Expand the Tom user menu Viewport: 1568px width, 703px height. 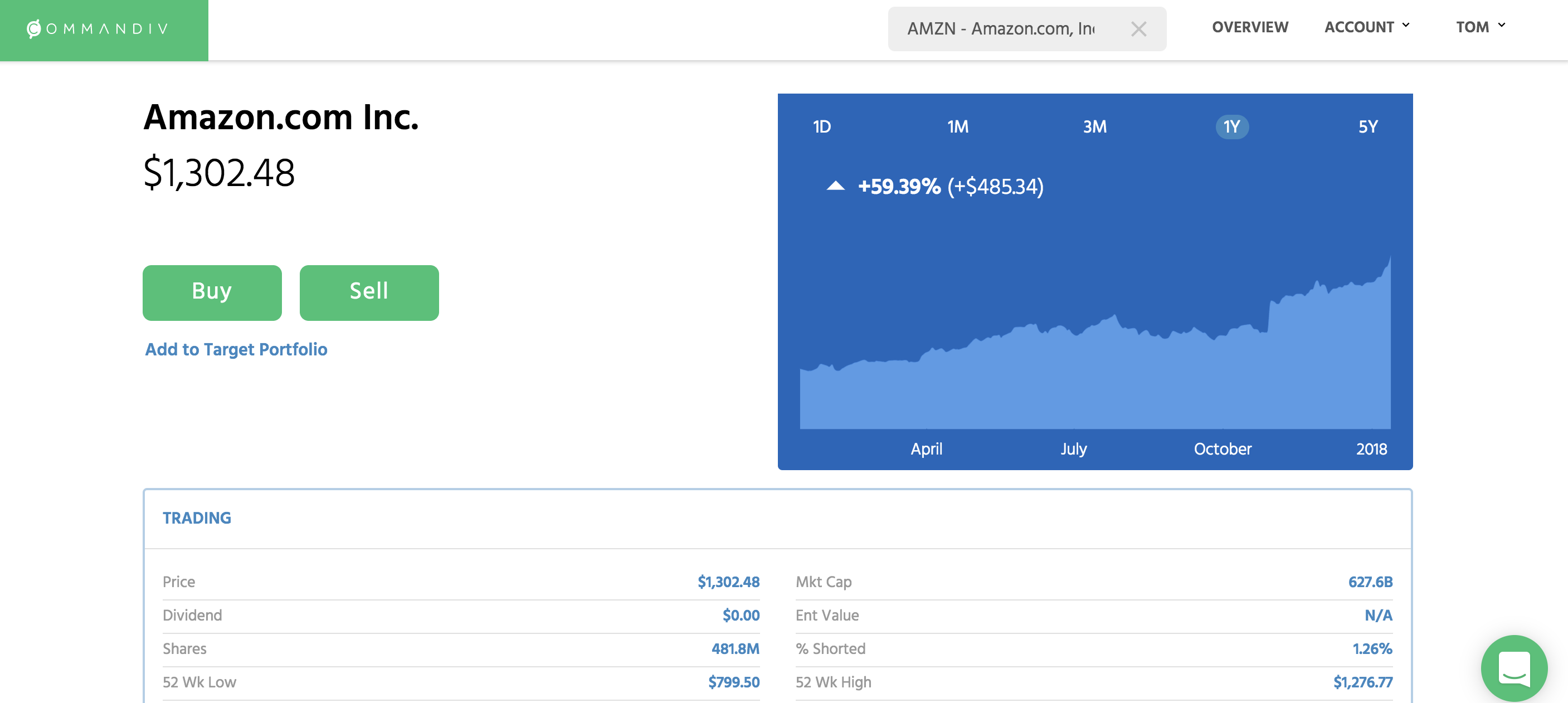coord(1480,27)
